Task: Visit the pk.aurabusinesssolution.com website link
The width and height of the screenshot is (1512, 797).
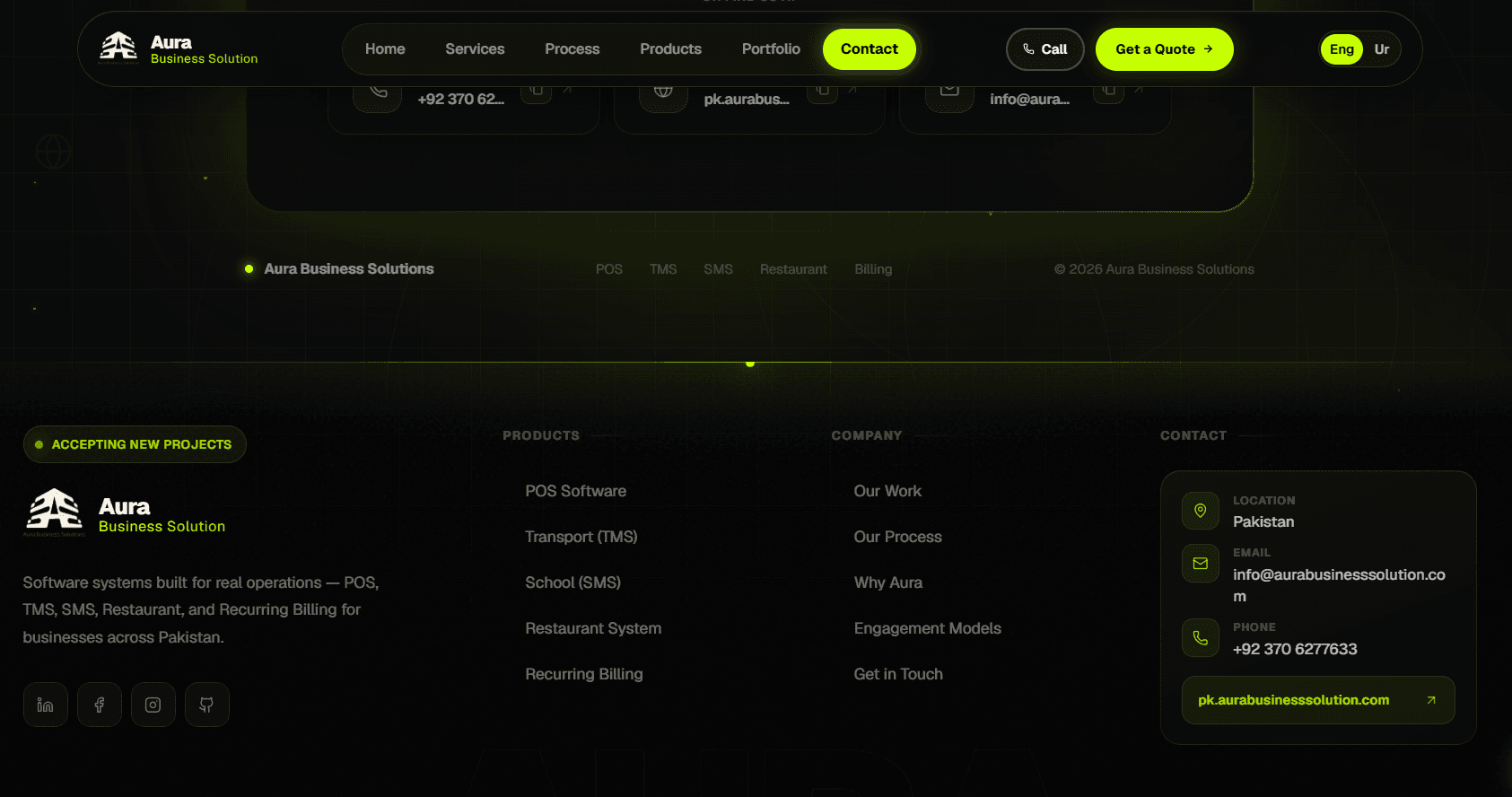Action: click(x=1318, y=700)
